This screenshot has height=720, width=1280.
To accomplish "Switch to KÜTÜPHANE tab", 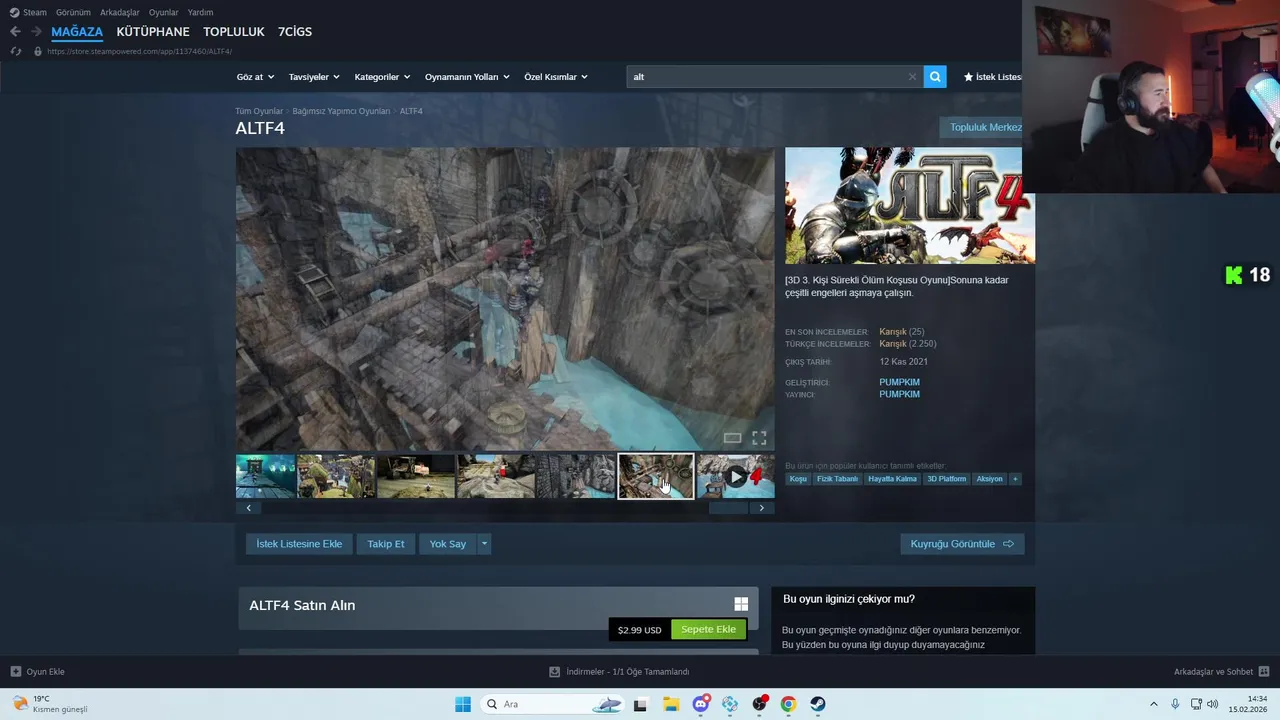I will 153,32.
